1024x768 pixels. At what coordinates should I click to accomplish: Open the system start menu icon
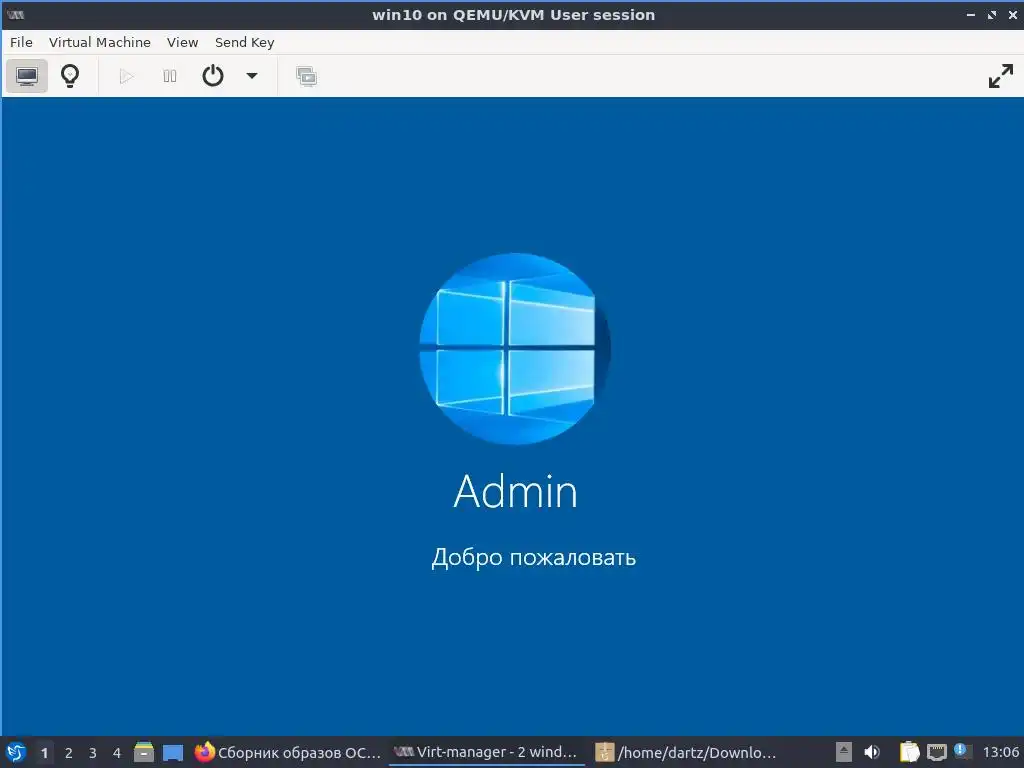click(x=16, y=752)
